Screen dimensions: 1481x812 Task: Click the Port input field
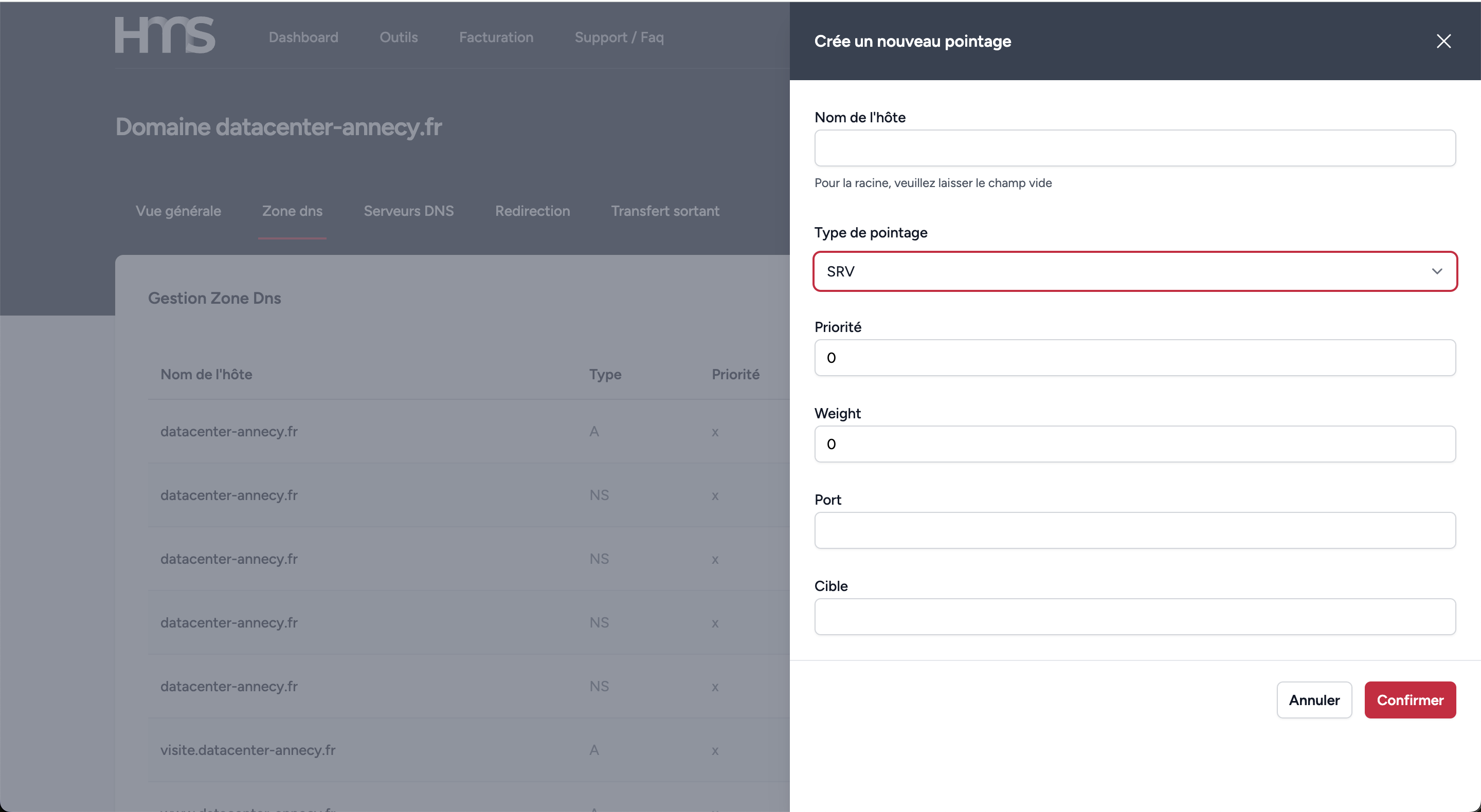coord(1134,530)
